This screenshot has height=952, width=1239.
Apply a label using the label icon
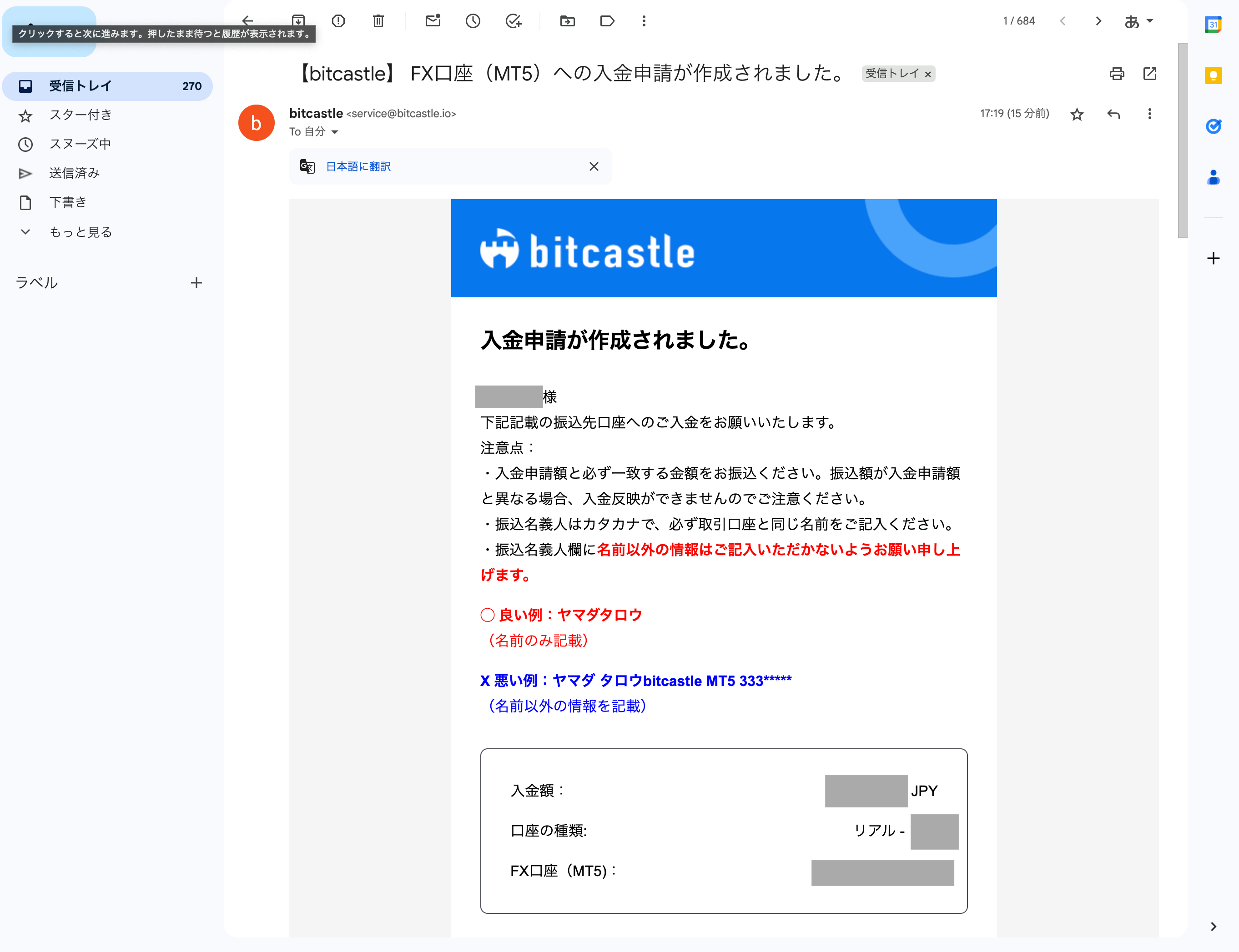607,21
